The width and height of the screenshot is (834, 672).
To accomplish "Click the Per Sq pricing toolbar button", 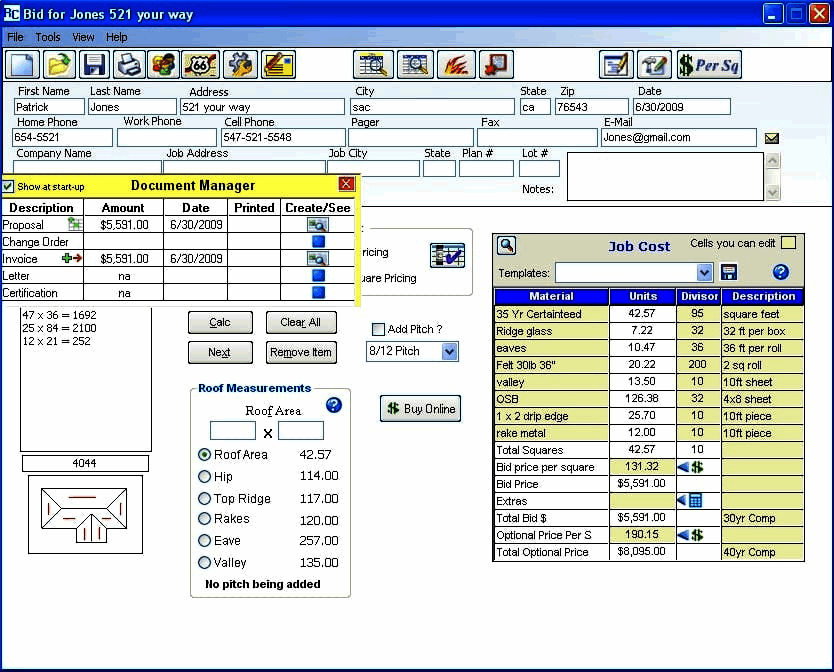I will click(x=708, y=65).
